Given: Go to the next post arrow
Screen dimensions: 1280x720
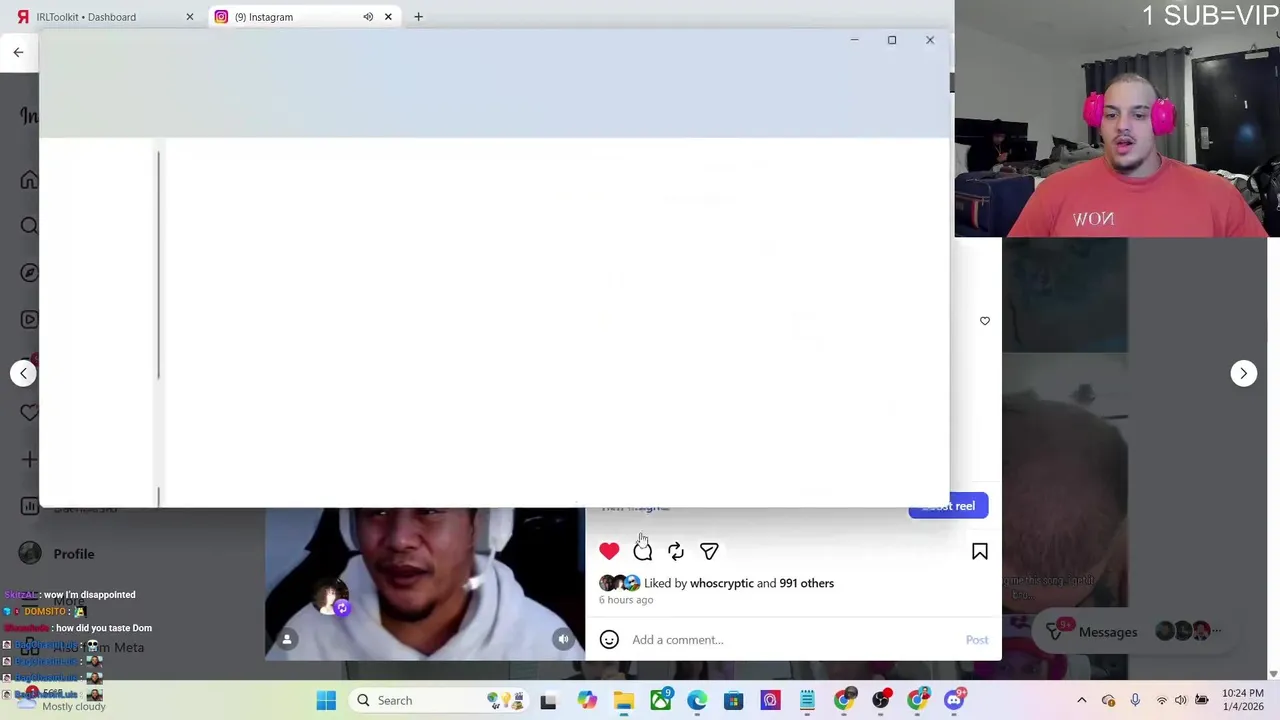Looking at the screenshot, I should point(1243,373).
